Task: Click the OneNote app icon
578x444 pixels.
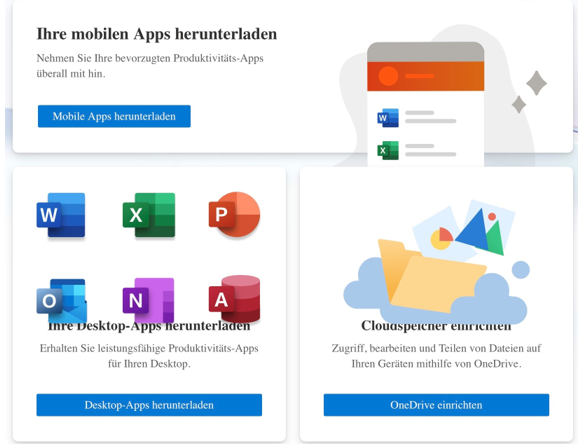Action: [x=148, y=301]
